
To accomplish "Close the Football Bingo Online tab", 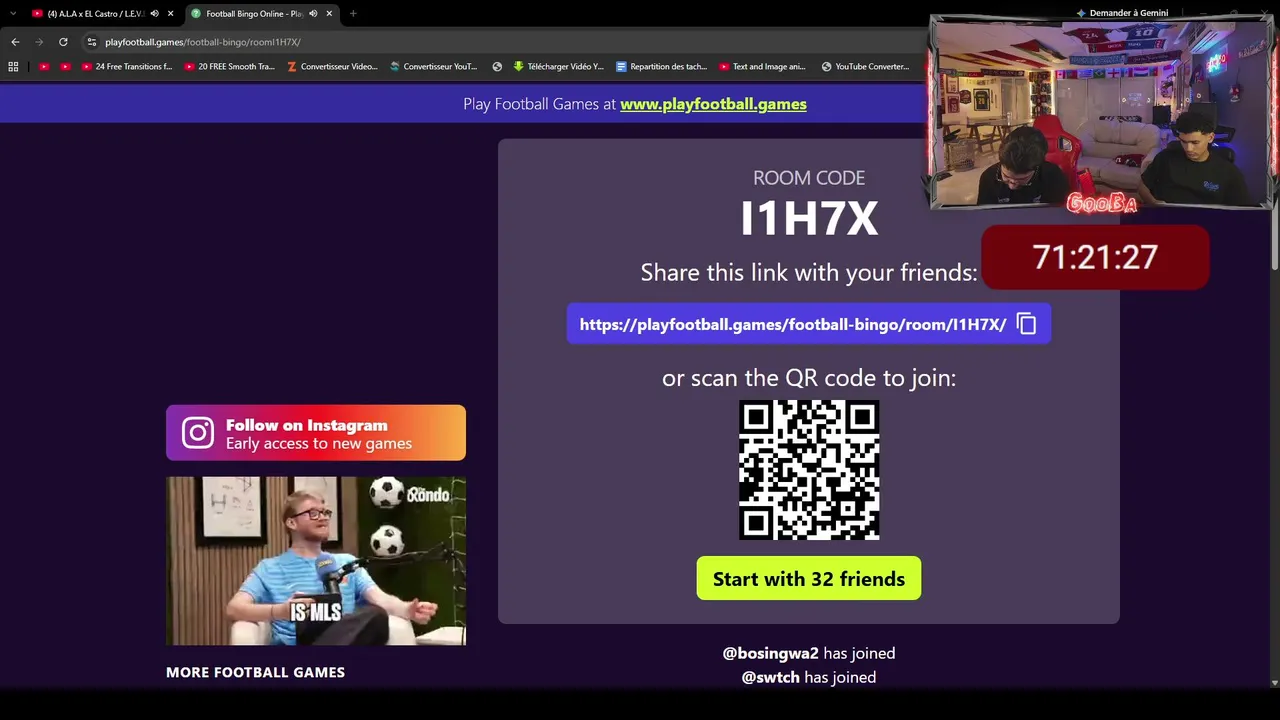I will pyautogui.click(x=329, y=14).
